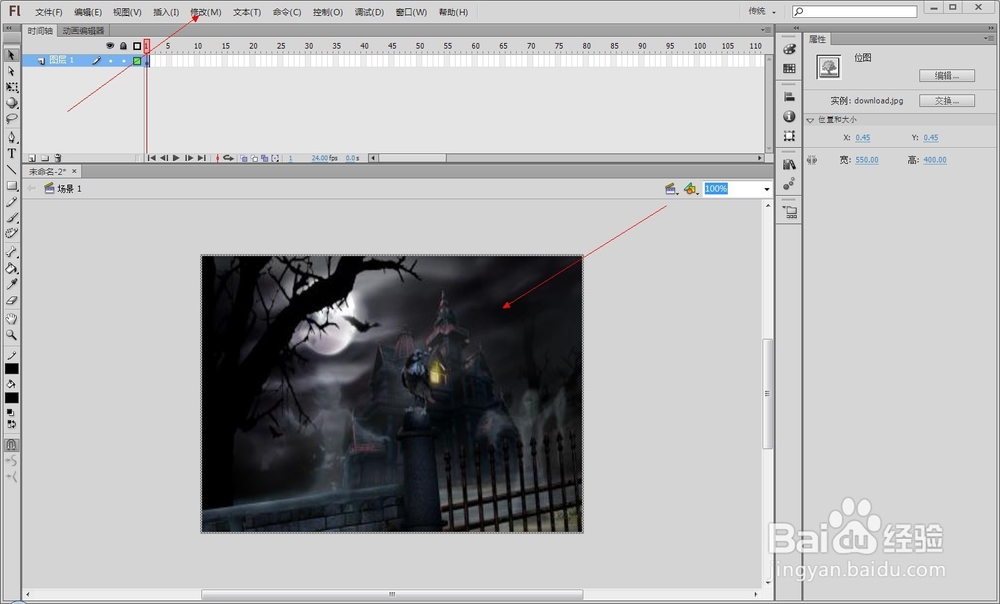The width and height of the screenshot is (1000, 604).
Task: Toggle outline square for 图层 1
Action: coord(136,61)
